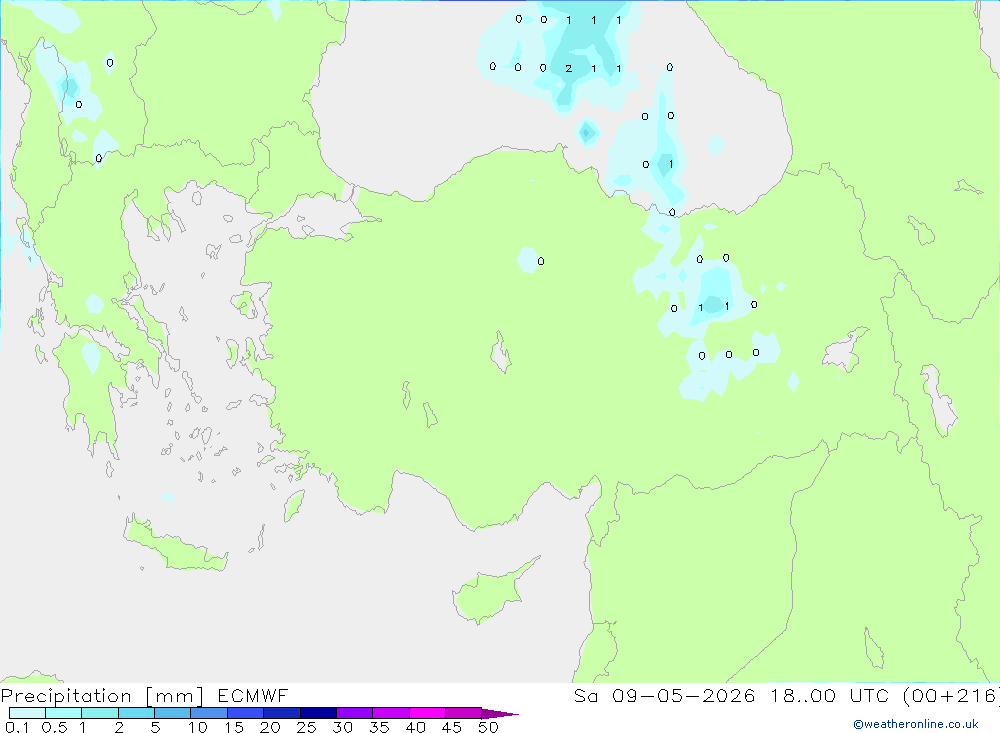Click the 0.5–1 mm legend color swatch
This screenshot has height=733, width=1000.
click(x=63, y=713)
